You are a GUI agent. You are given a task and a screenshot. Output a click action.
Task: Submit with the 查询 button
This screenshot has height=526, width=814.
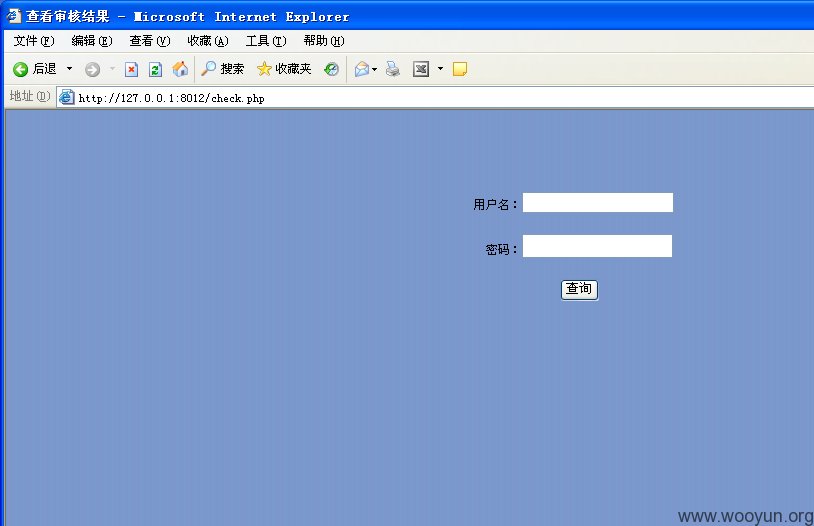pos(579,289)
